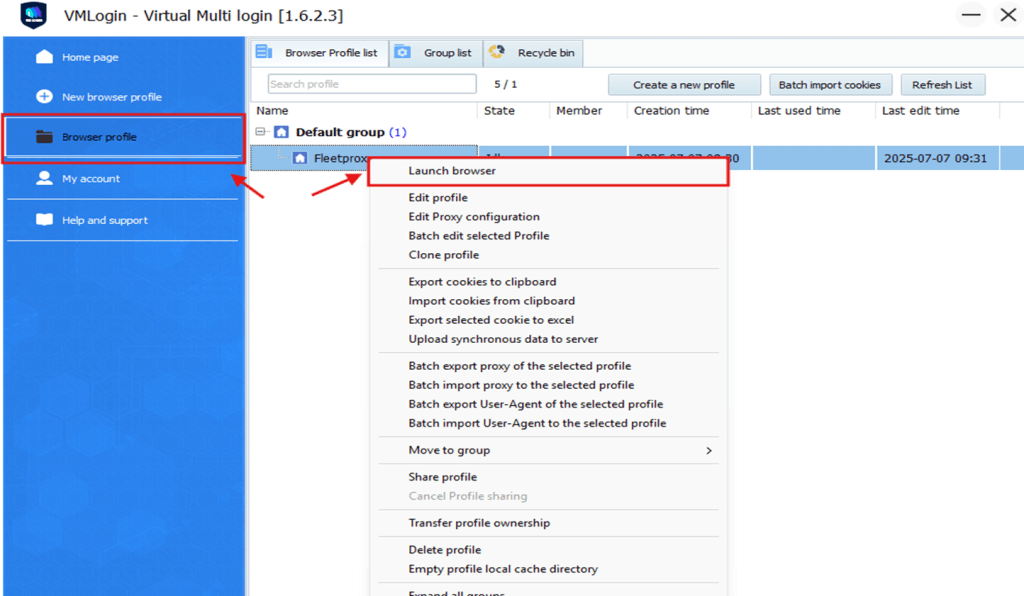Switch to the Group list tab
Image resolution: width=1024 pixels, height=596 pixels.
point(436,53)
